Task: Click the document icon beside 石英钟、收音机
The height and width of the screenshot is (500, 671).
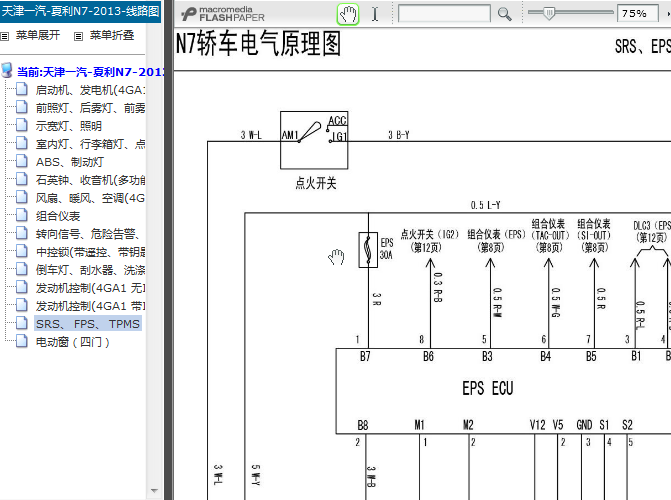Action: pos(21,179)
